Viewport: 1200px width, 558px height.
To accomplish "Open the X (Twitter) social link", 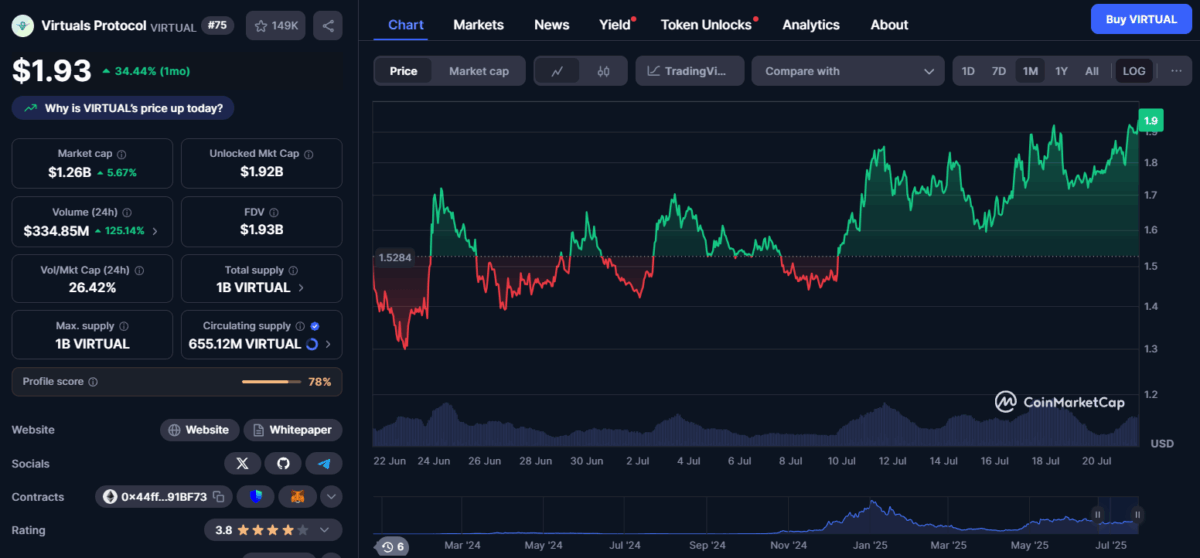I will 242,463.
